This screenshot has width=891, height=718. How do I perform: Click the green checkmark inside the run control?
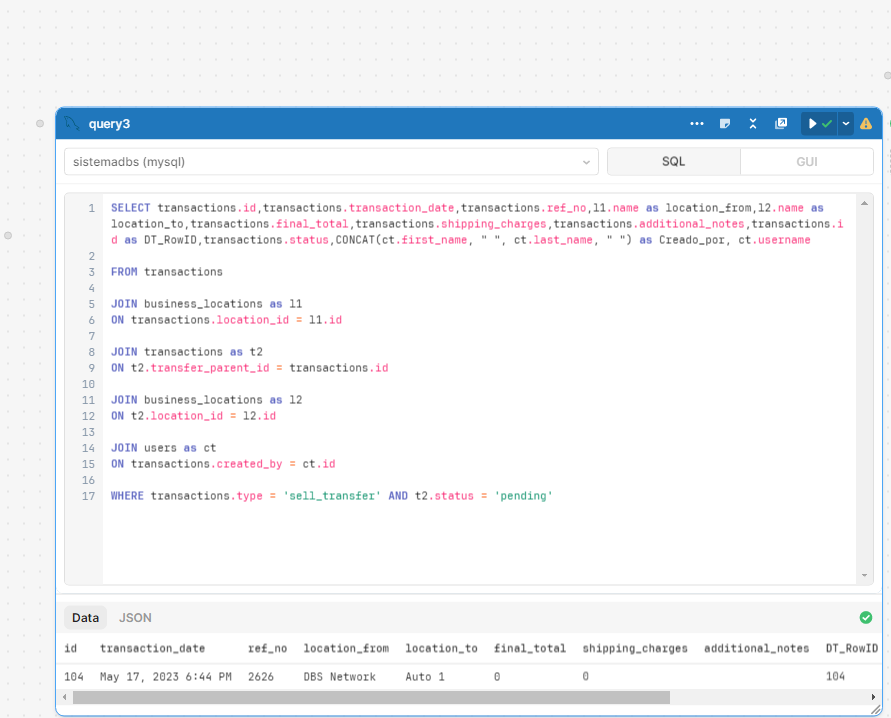coord(826,123)
